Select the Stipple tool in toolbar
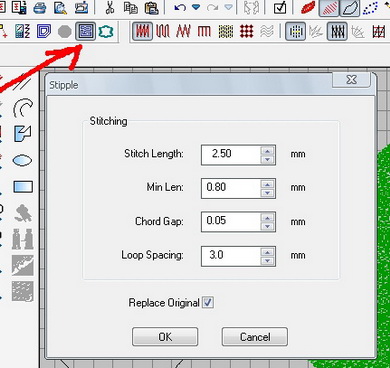The height and width of the screenshot is (368, 390). coord(86,31)
